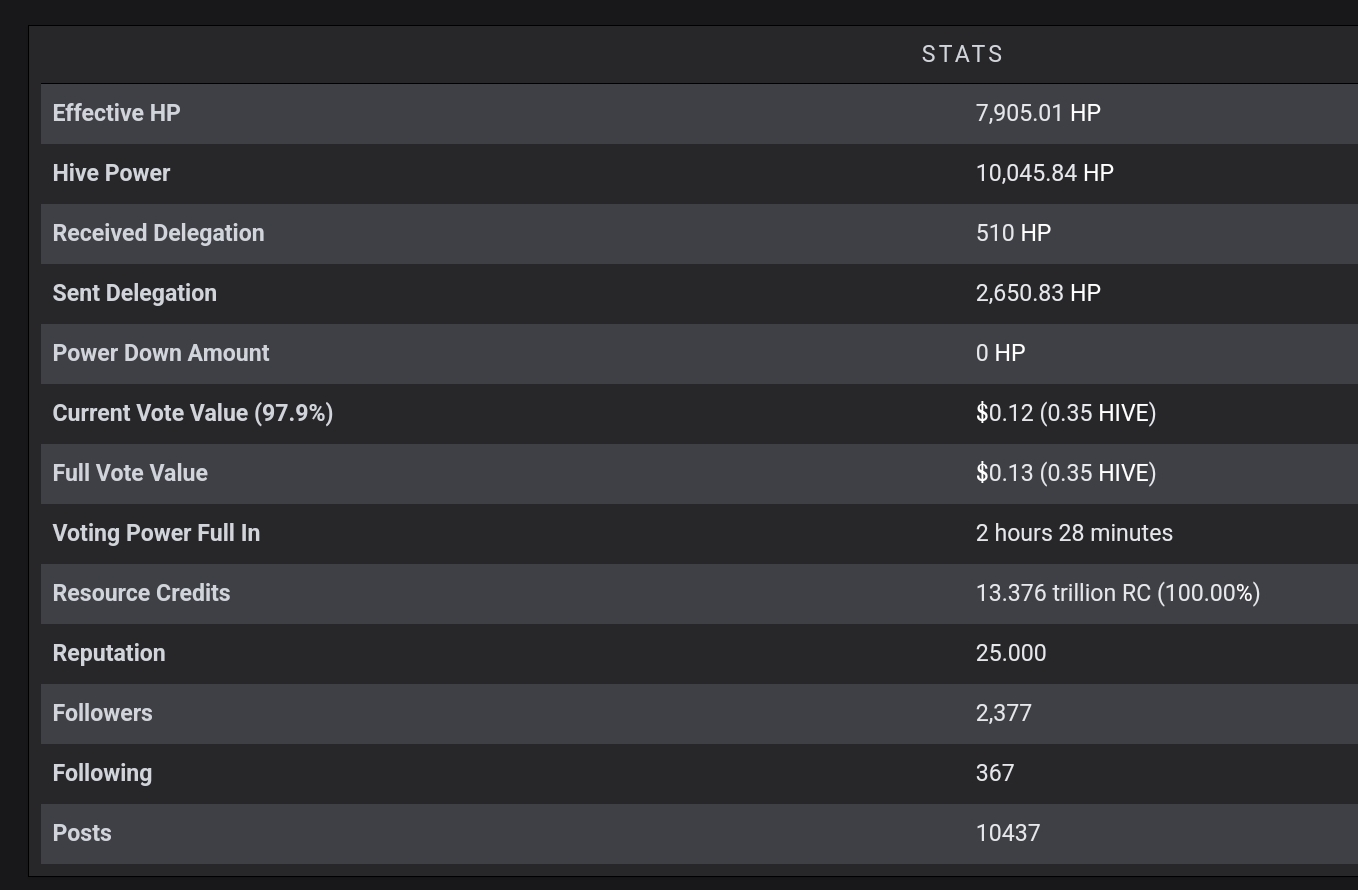This screenshot has width=1358, height=890.
Task: Click the 7,905.01 HP value
Action: coord(1038,113)
